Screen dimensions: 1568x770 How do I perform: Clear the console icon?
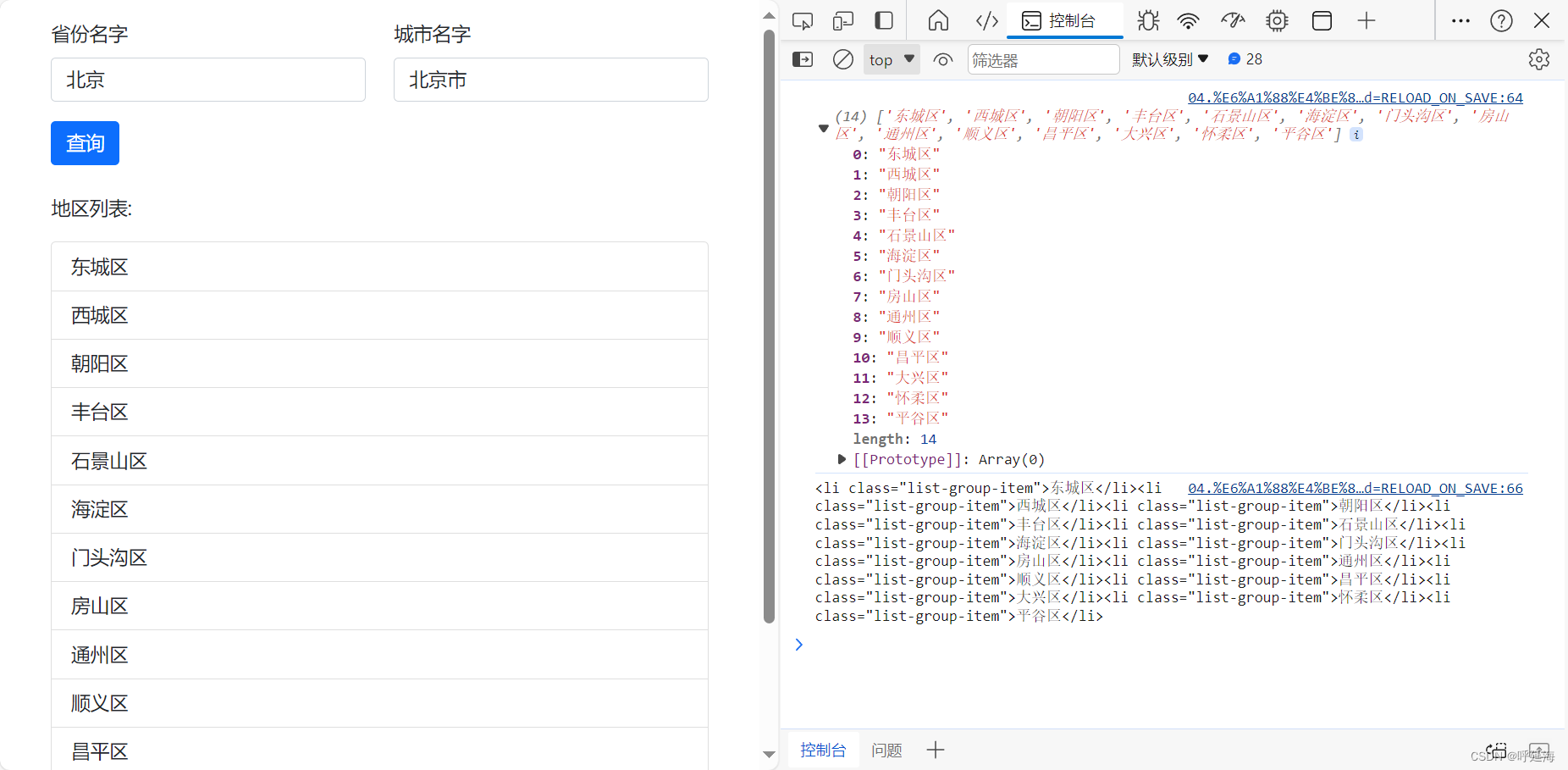[843, 59]
